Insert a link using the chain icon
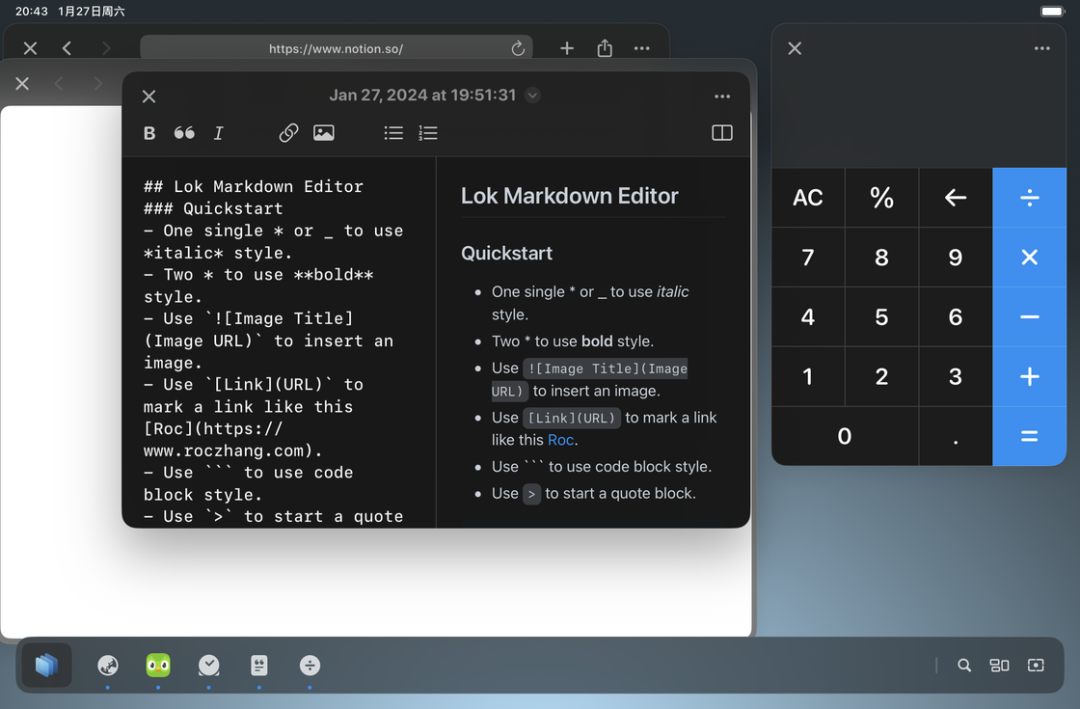This screenshot has width=1080, height=709. point(289,132)
